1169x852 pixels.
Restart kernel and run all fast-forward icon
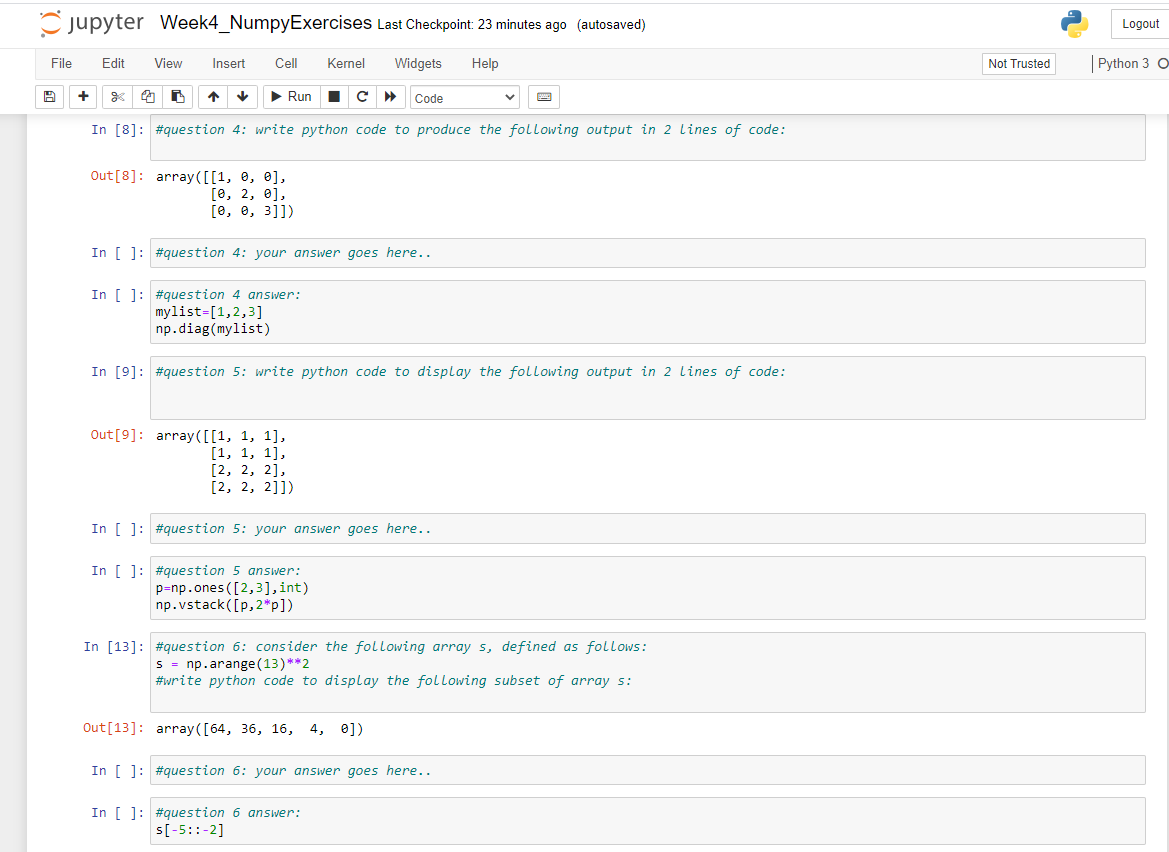coord(390,97)
